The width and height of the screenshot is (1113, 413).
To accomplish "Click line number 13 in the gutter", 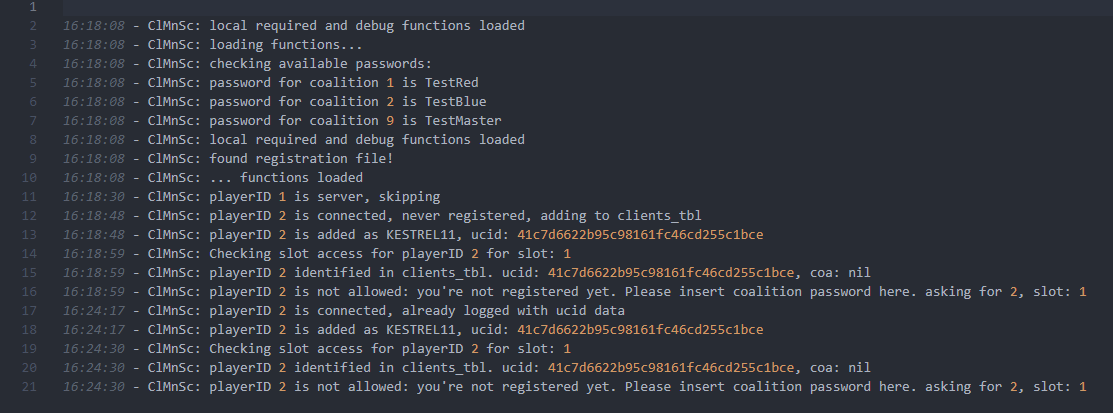I will [x=29, y=235].
